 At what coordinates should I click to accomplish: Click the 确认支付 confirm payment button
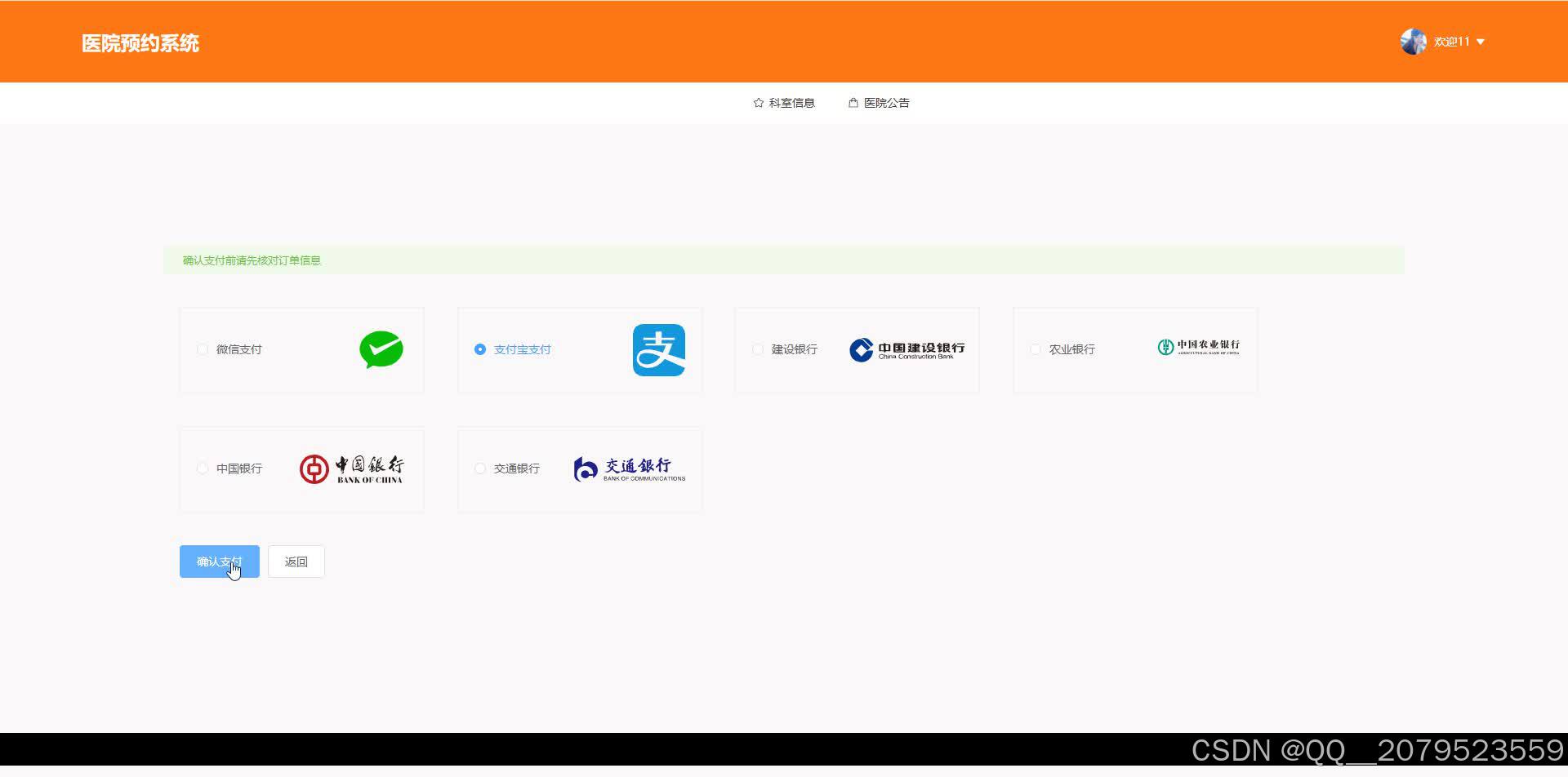(219, 561)
